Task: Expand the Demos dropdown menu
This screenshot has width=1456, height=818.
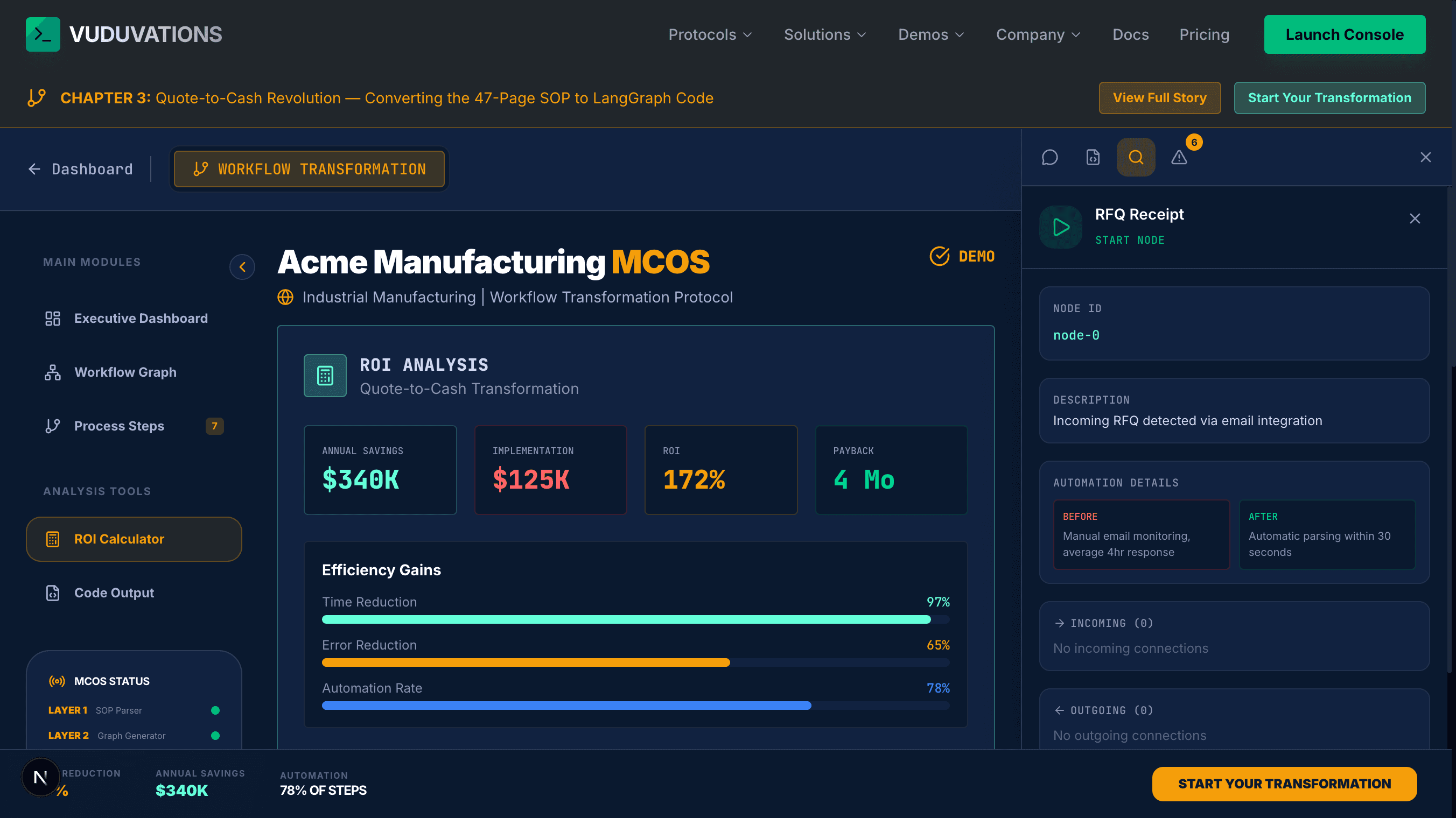Action: [931, 34]
